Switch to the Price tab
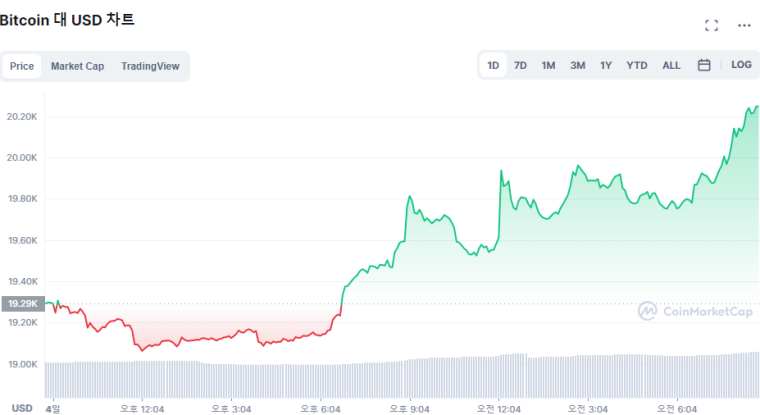 (22, 66)
